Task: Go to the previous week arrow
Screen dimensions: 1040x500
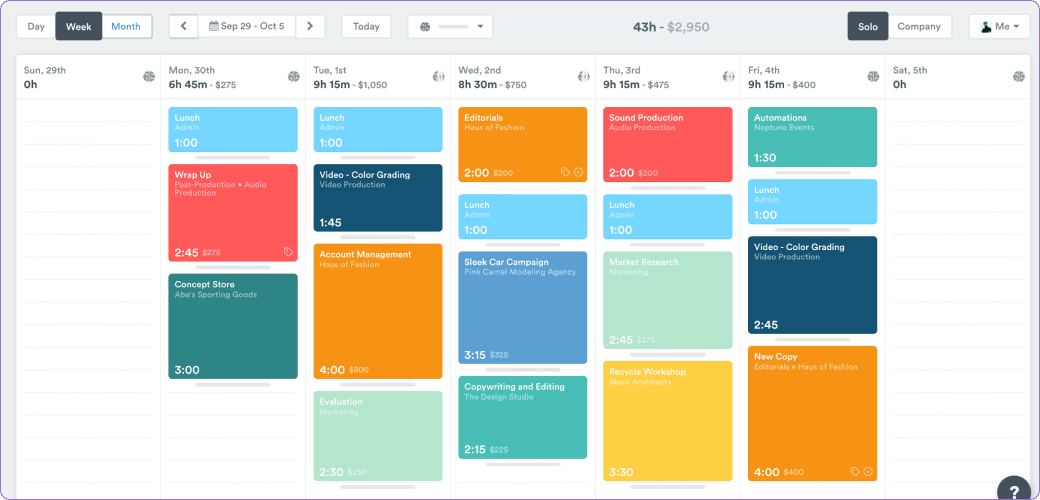Action: 183,26
